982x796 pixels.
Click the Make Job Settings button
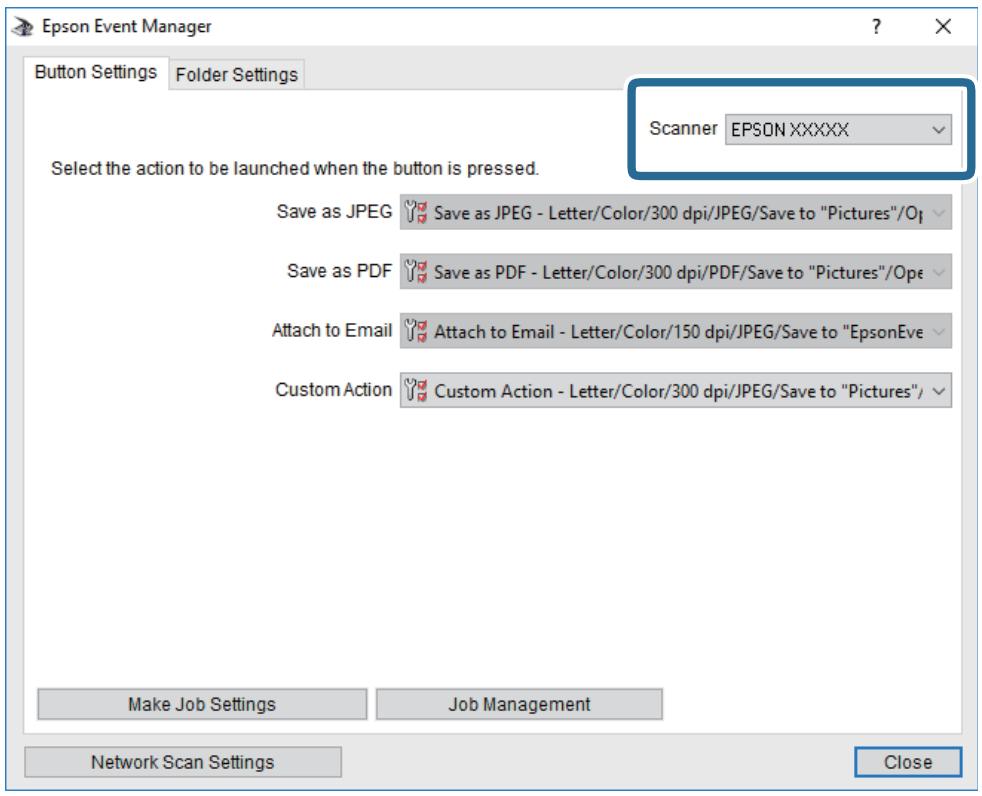tap(202, 704)
